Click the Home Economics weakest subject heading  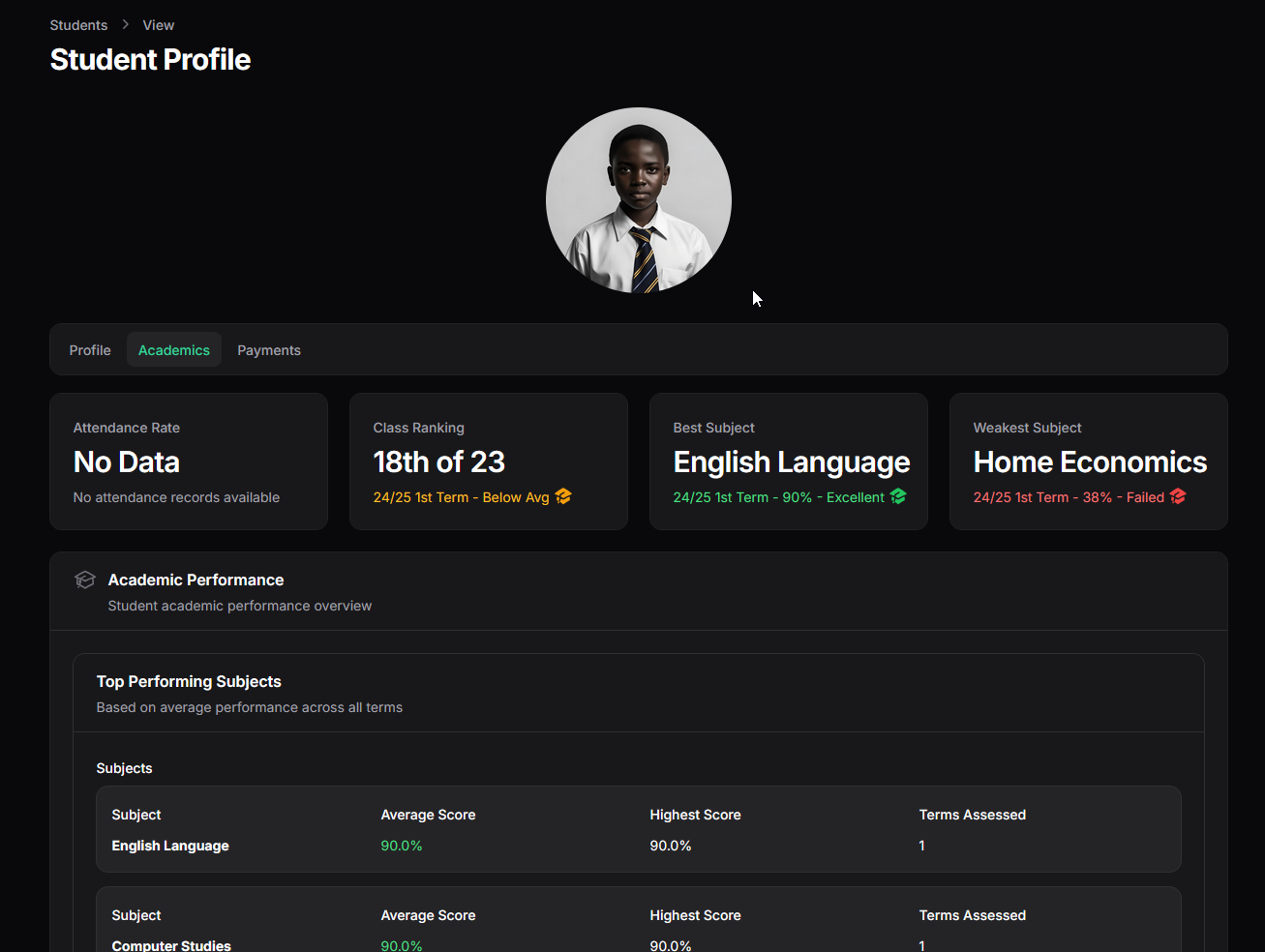pos(1090,462)
